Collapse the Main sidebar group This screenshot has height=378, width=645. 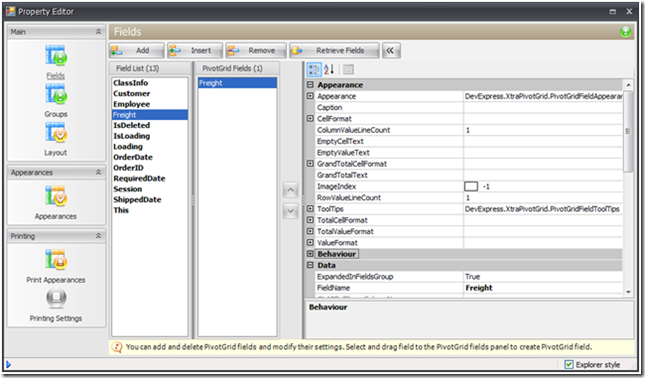tap(98, 32)
